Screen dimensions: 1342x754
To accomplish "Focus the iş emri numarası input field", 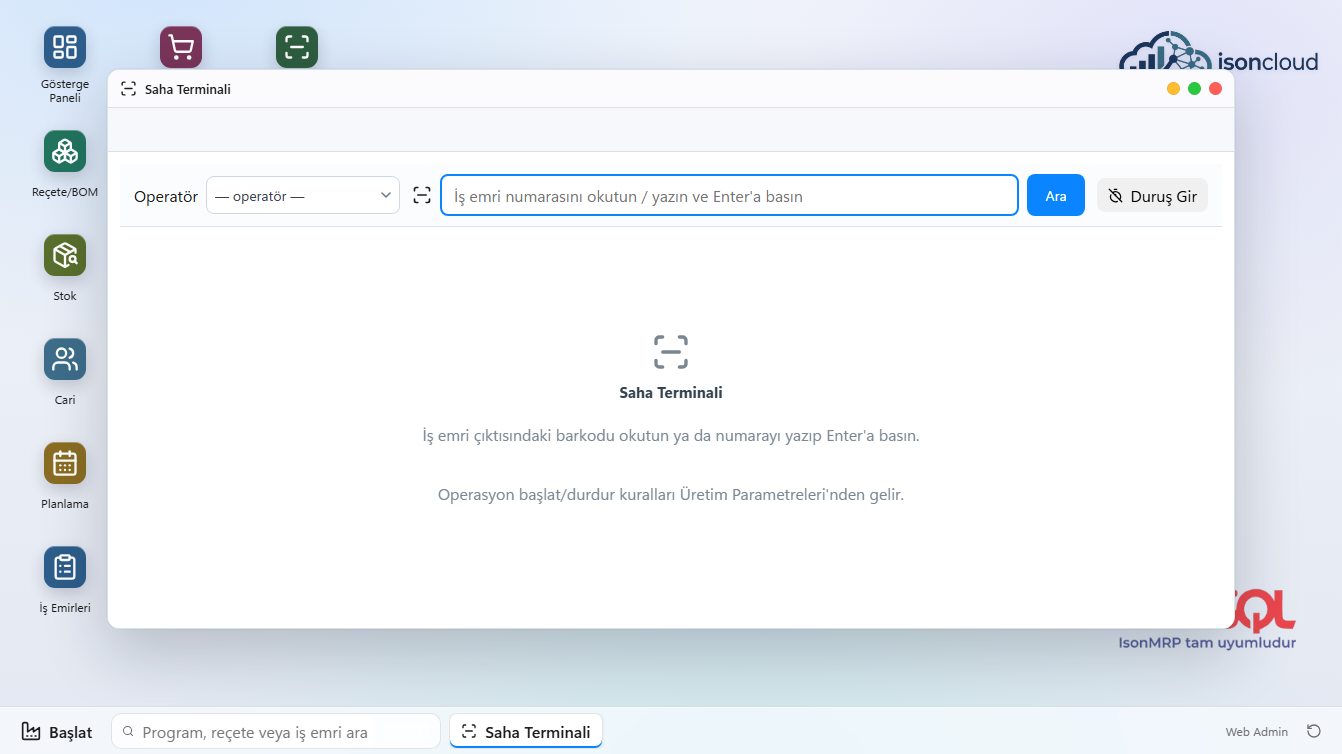I will [x=729, y=196].
